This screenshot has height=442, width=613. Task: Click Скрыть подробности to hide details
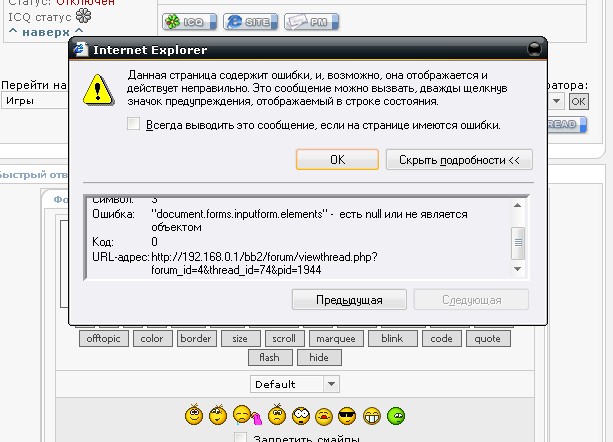pos(459,159)
